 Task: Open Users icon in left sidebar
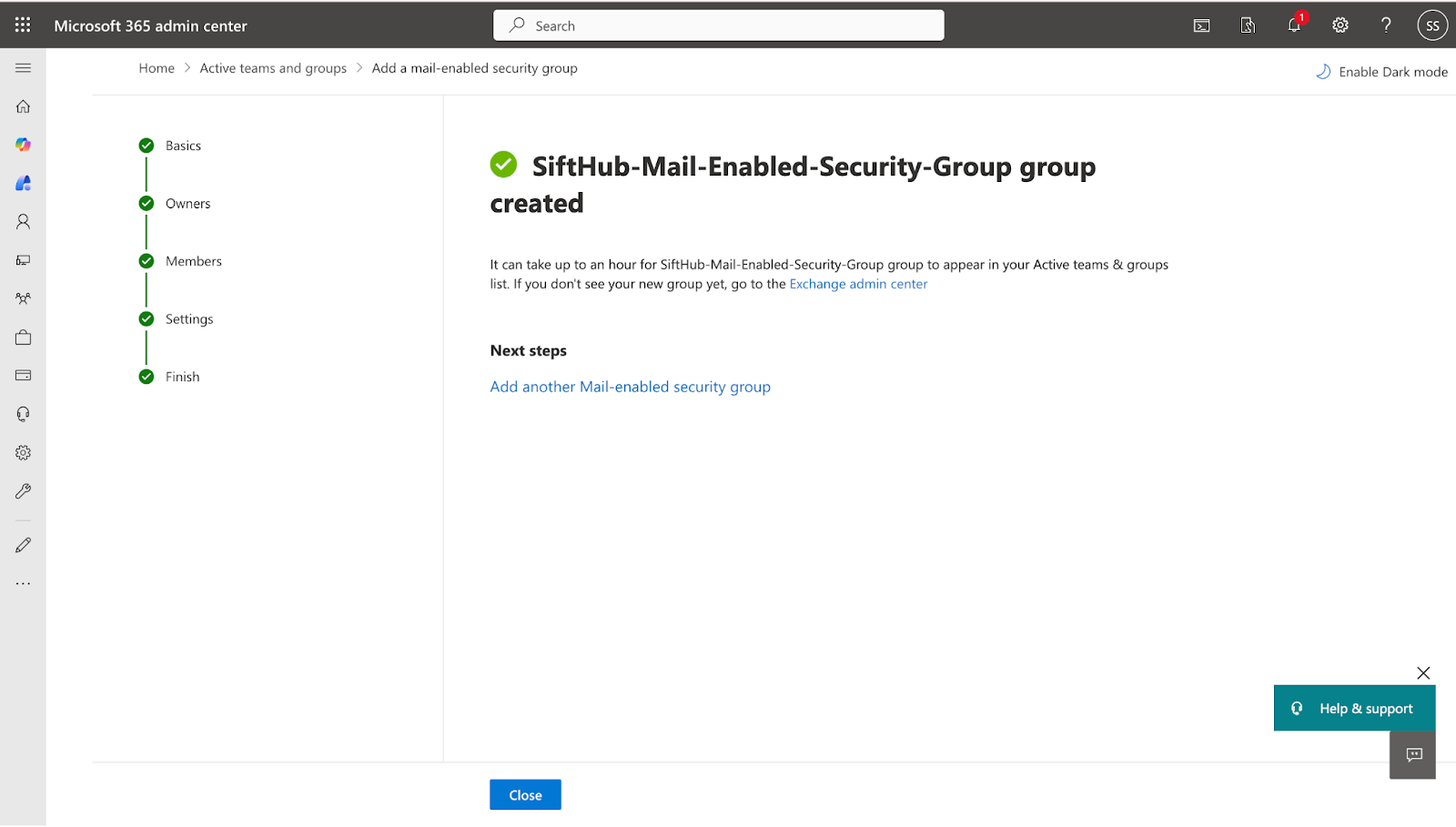pos(23,221)
